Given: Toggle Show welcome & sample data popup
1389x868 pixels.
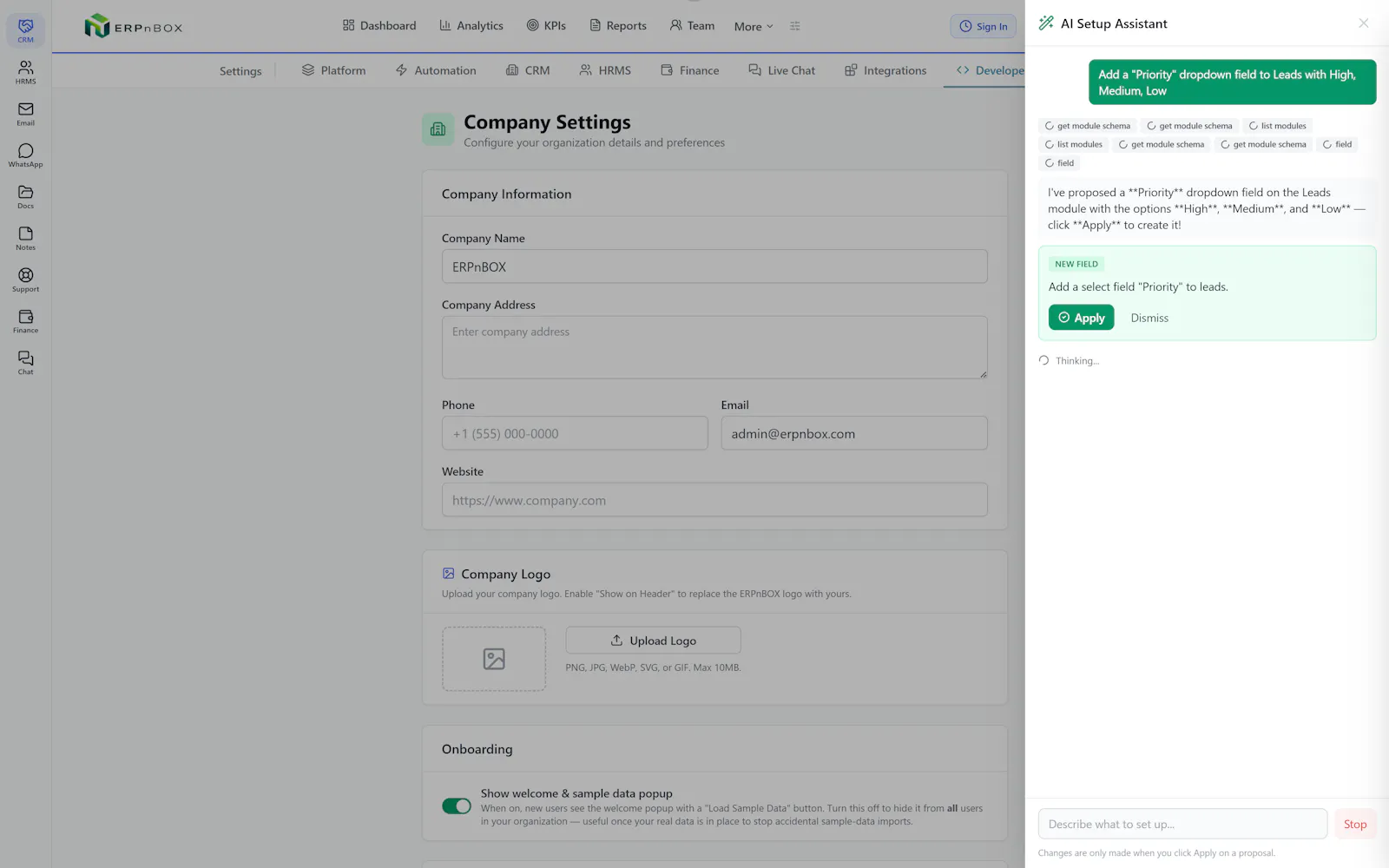Looking at the screenshot, I should pos(457,806).
